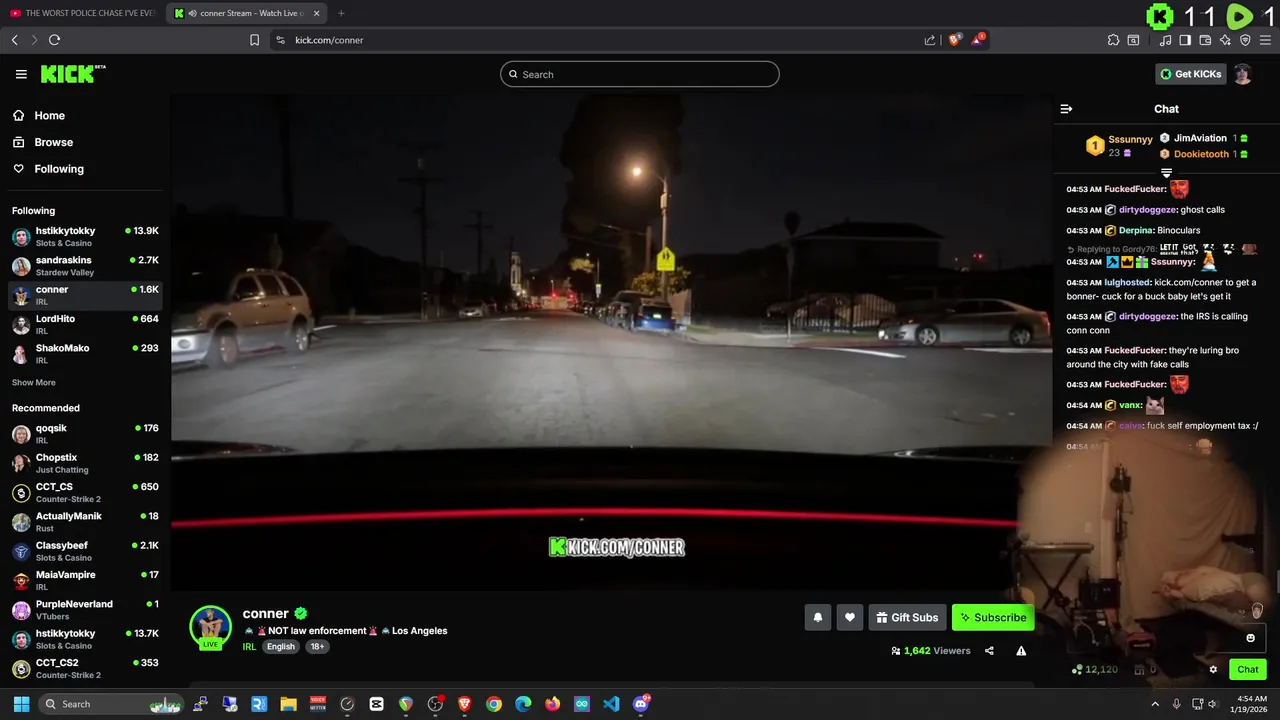Open hstikkytokky channel with 13.9K viewers

click(x=85, y=236)
